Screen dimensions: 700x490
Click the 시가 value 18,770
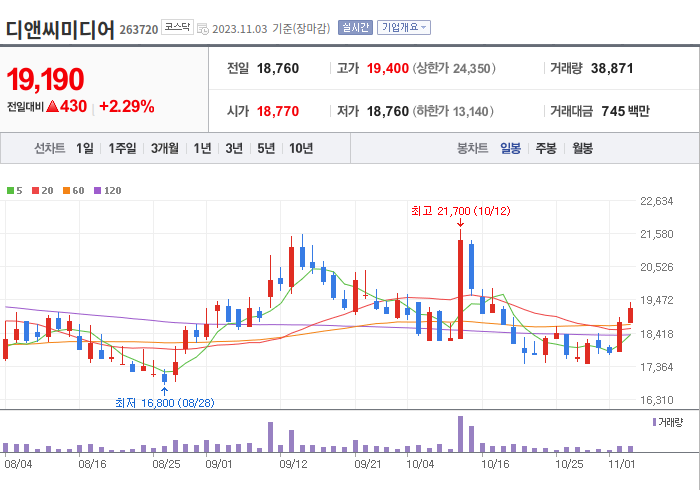[278, 111]
